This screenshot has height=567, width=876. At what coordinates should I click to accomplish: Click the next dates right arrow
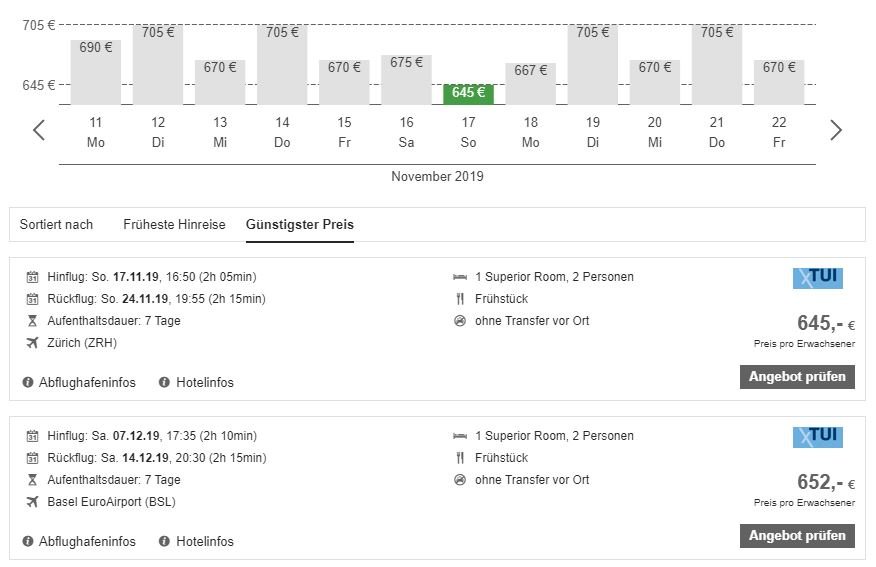[836, 130]
